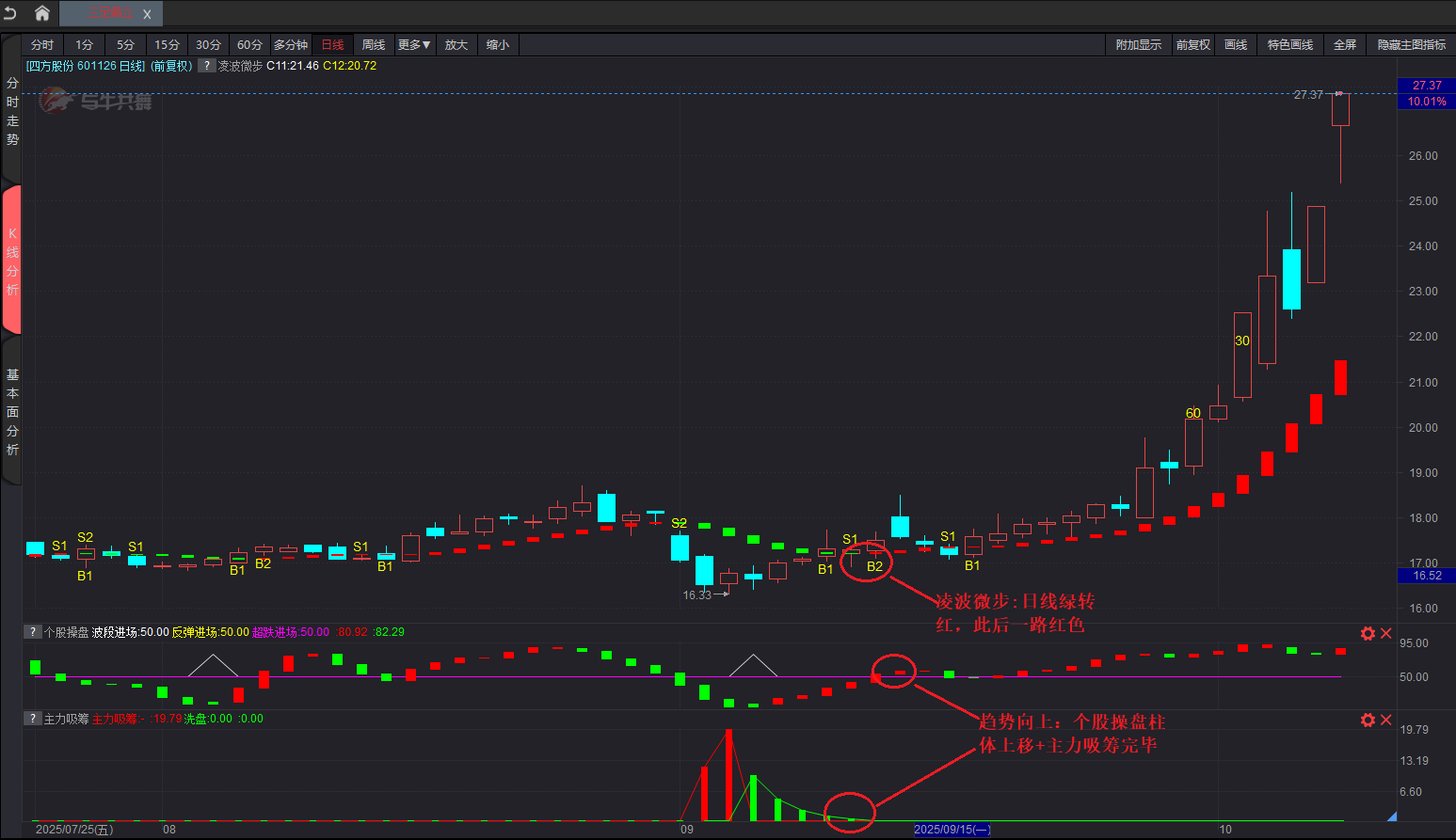Toggle 全屏 full screen mode
The image size is (1456, 840).
1344,45
